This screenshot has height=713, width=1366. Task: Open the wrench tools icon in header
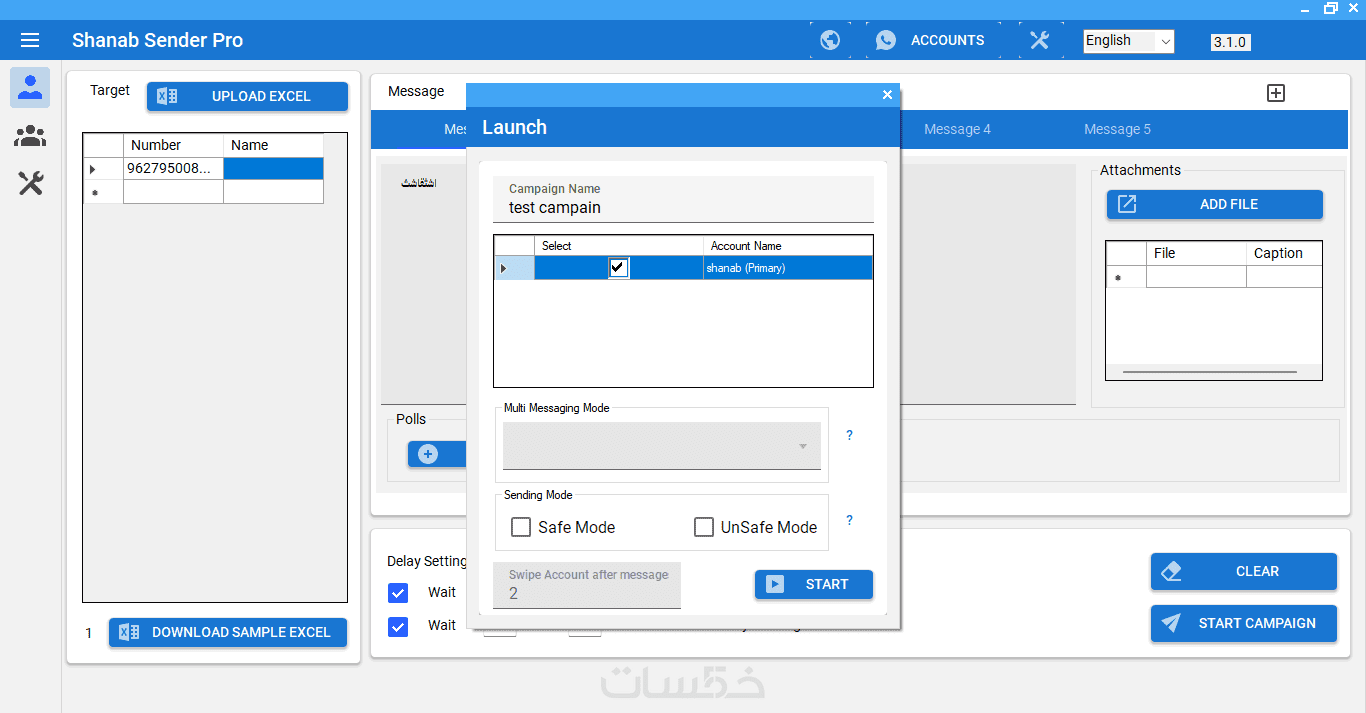[1040, 40]
